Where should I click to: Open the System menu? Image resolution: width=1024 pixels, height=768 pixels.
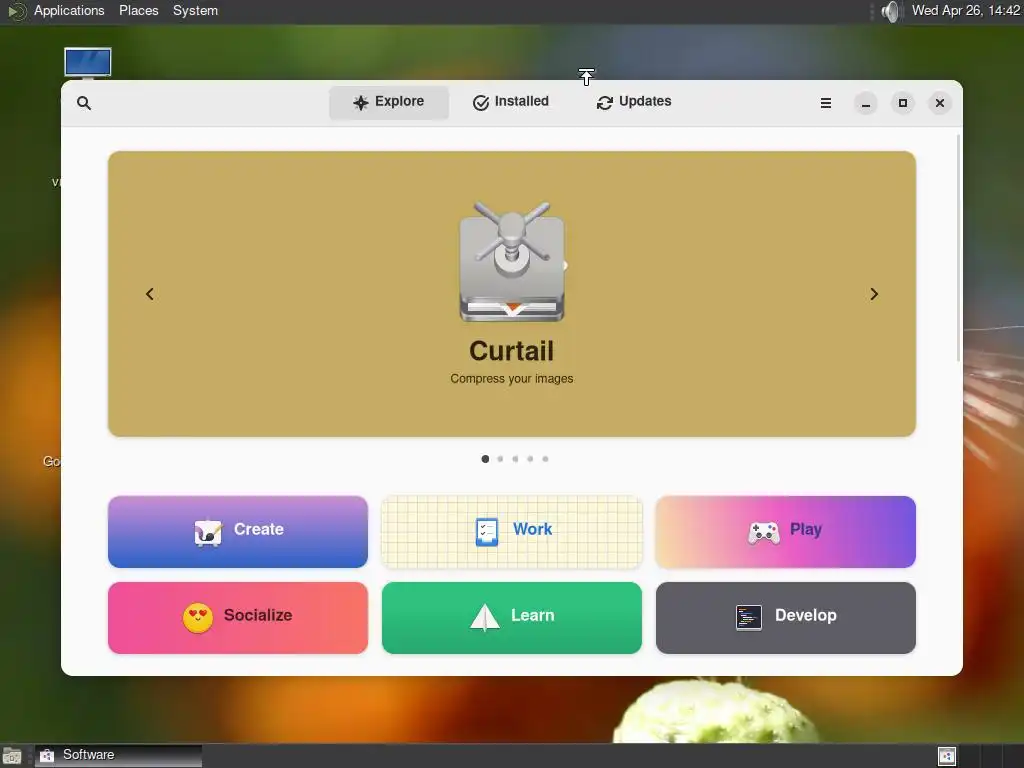coord(195,10)
